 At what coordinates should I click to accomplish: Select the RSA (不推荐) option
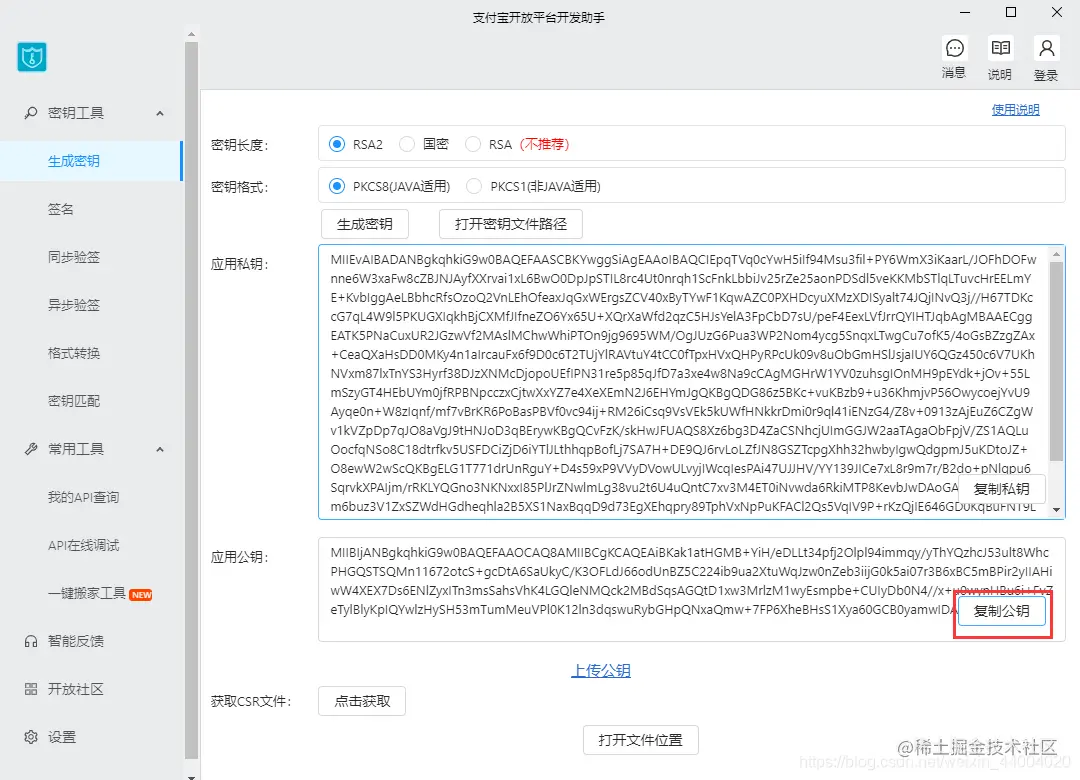point(472,144)
